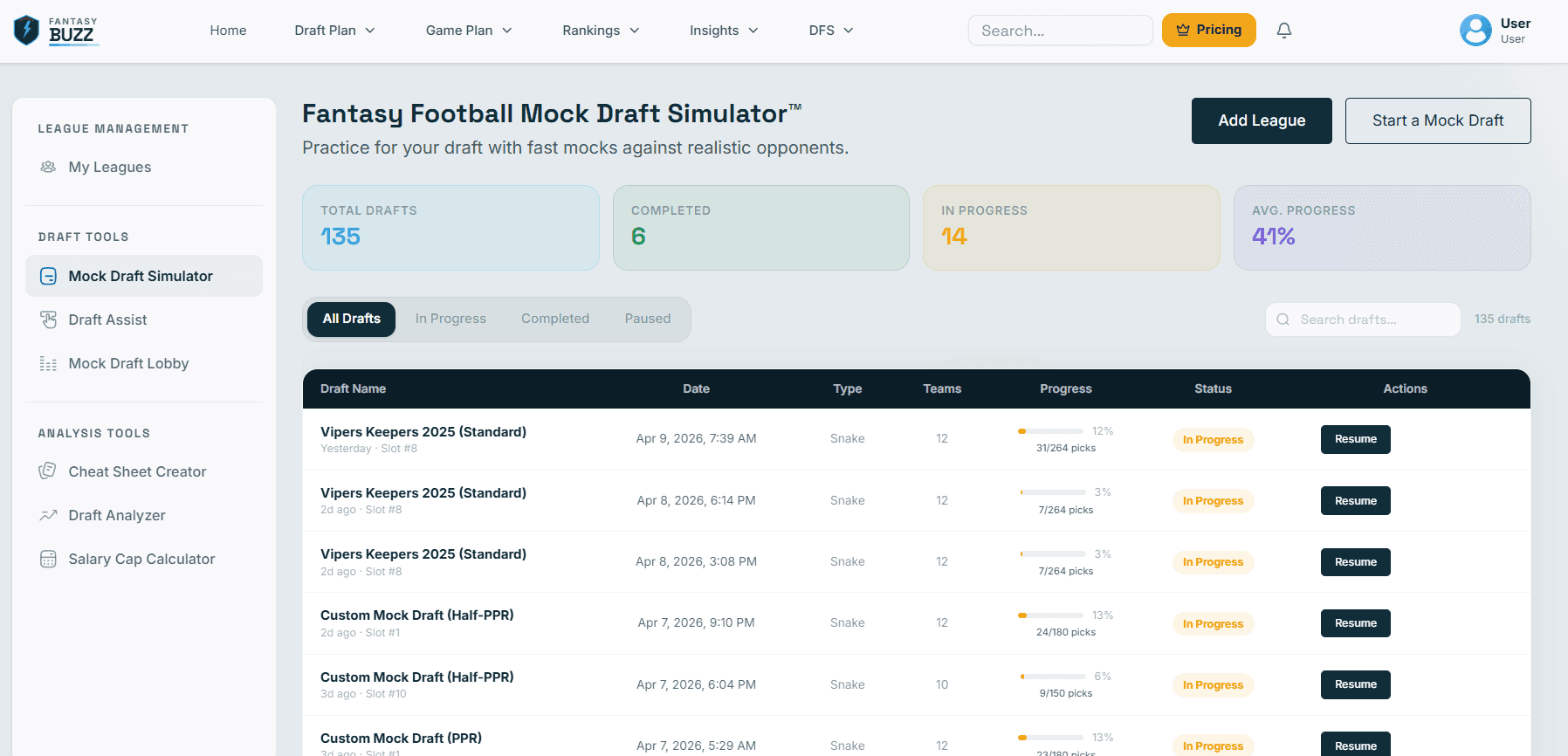The image size is (1568, 756).
Task: Open Draft Analyzer in sidebar
Action: 144,515
